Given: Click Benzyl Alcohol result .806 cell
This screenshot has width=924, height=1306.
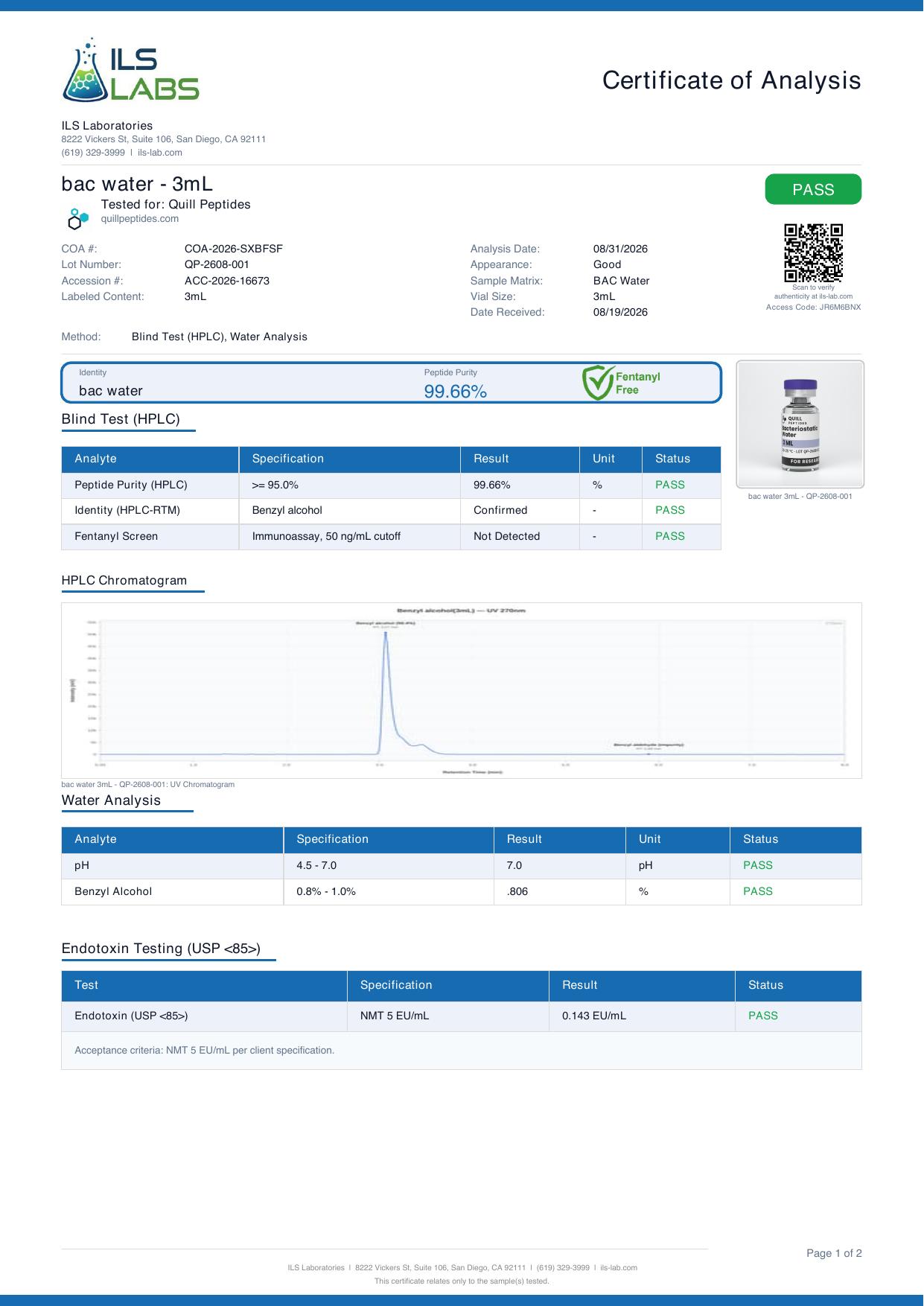Looking at the screenshot, I should click(560, 891).
